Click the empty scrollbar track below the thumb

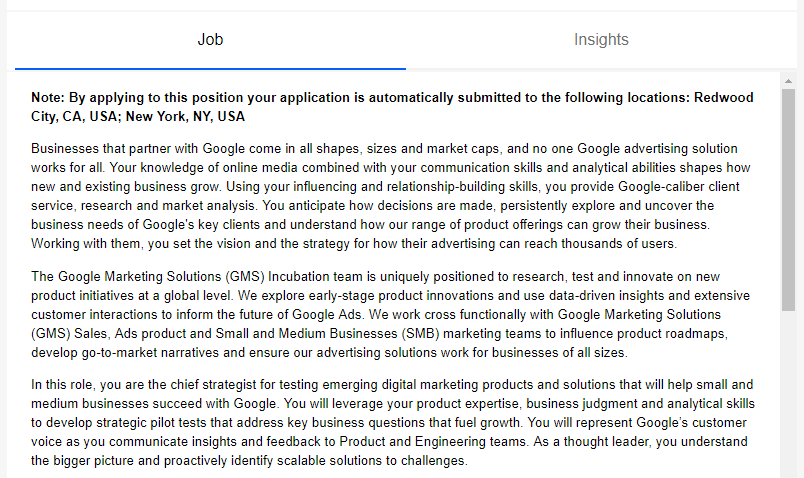point(788,400)
